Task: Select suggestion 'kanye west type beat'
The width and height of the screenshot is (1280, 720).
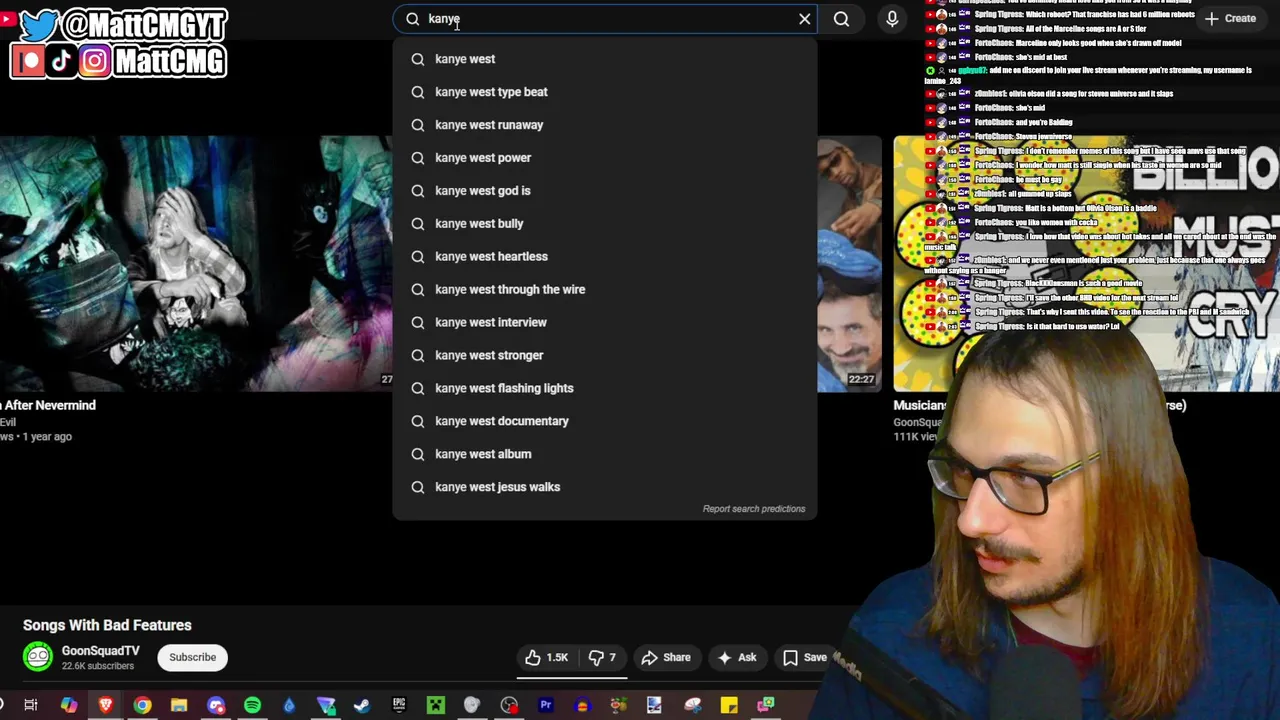Action: 605,92
